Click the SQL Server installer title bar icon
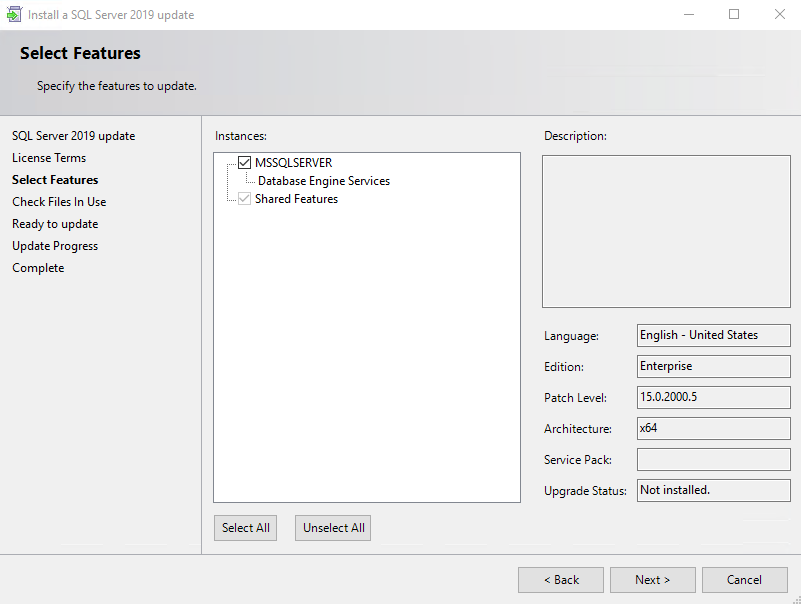Viewport: 801px width, 604px height. pyautogui.click(x=14, y=15)
